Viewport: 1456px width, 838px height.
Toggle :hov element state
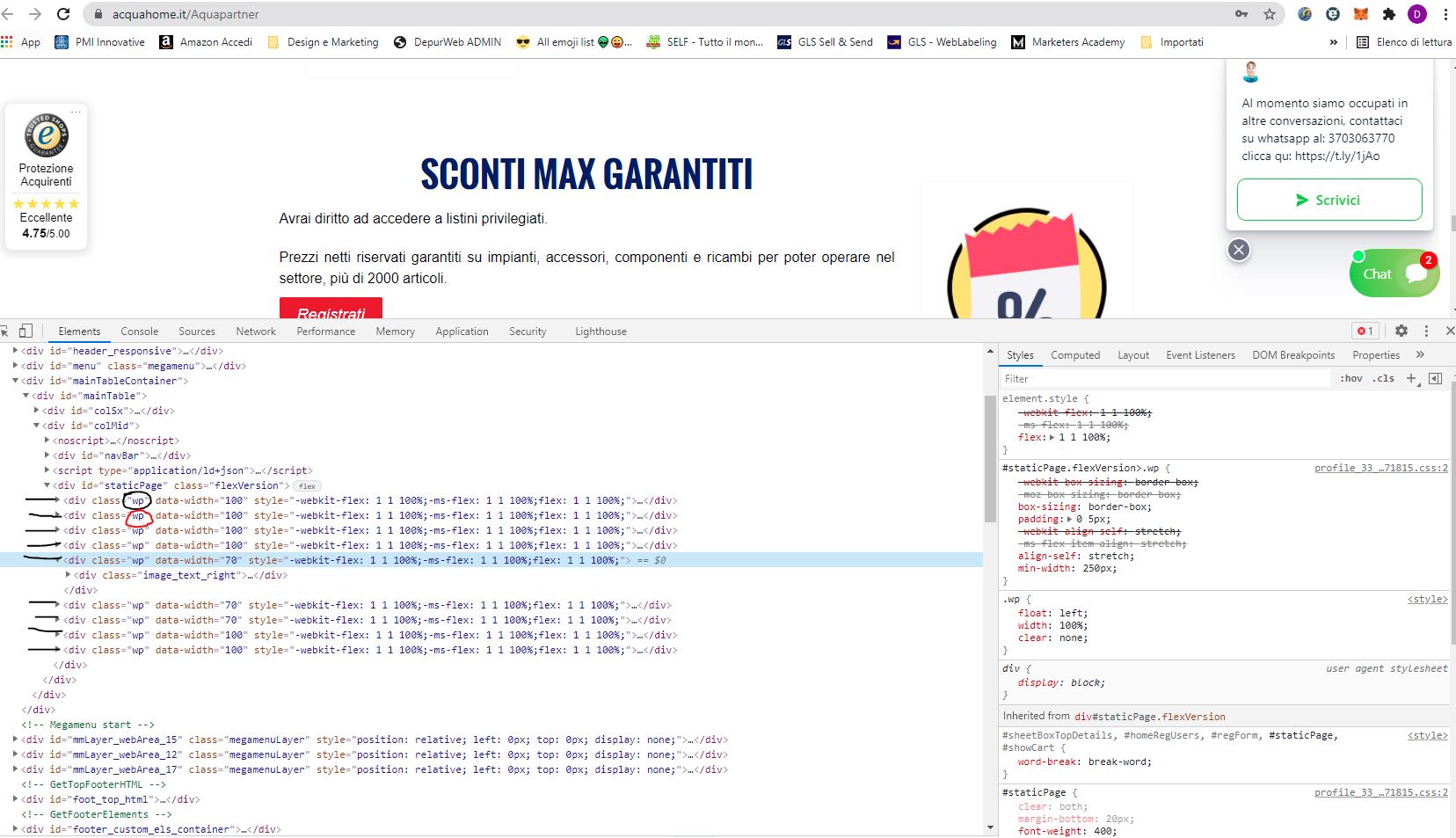(x=1351, y=378)
